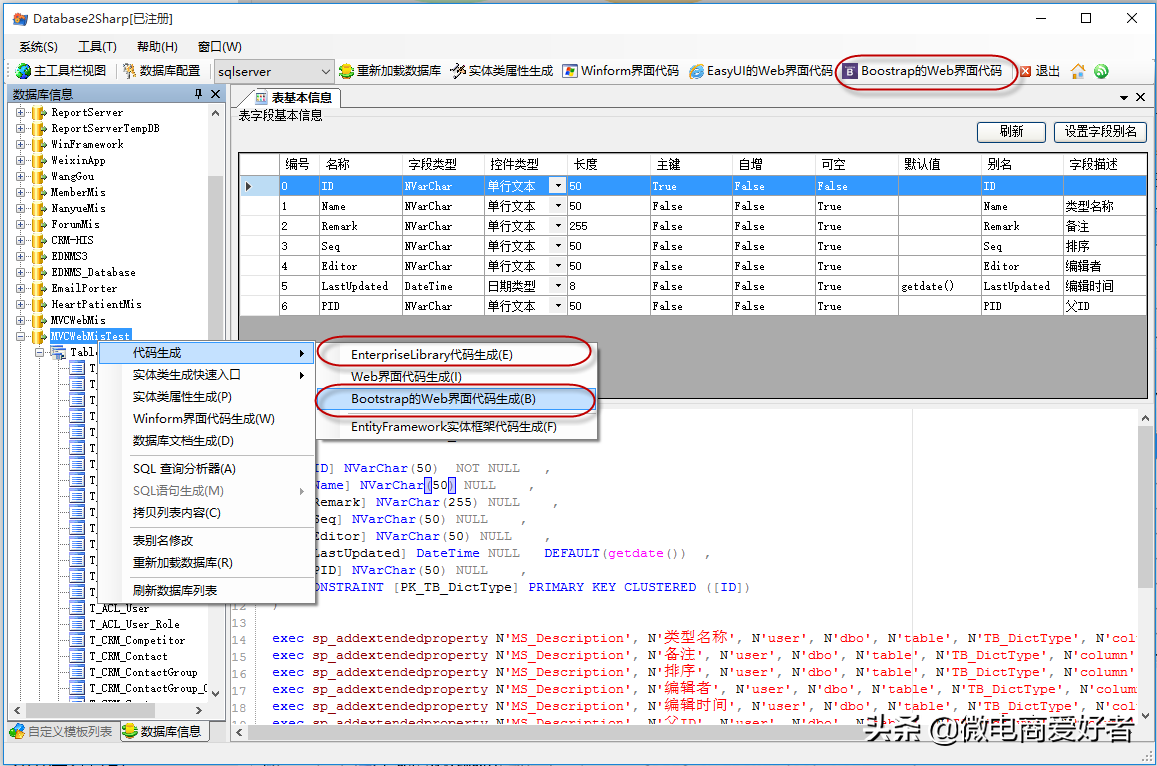Select Web界面代码生成(I) submenu item
The height and width of the screenshot is (766, 1157).
(x=456, y=377)
